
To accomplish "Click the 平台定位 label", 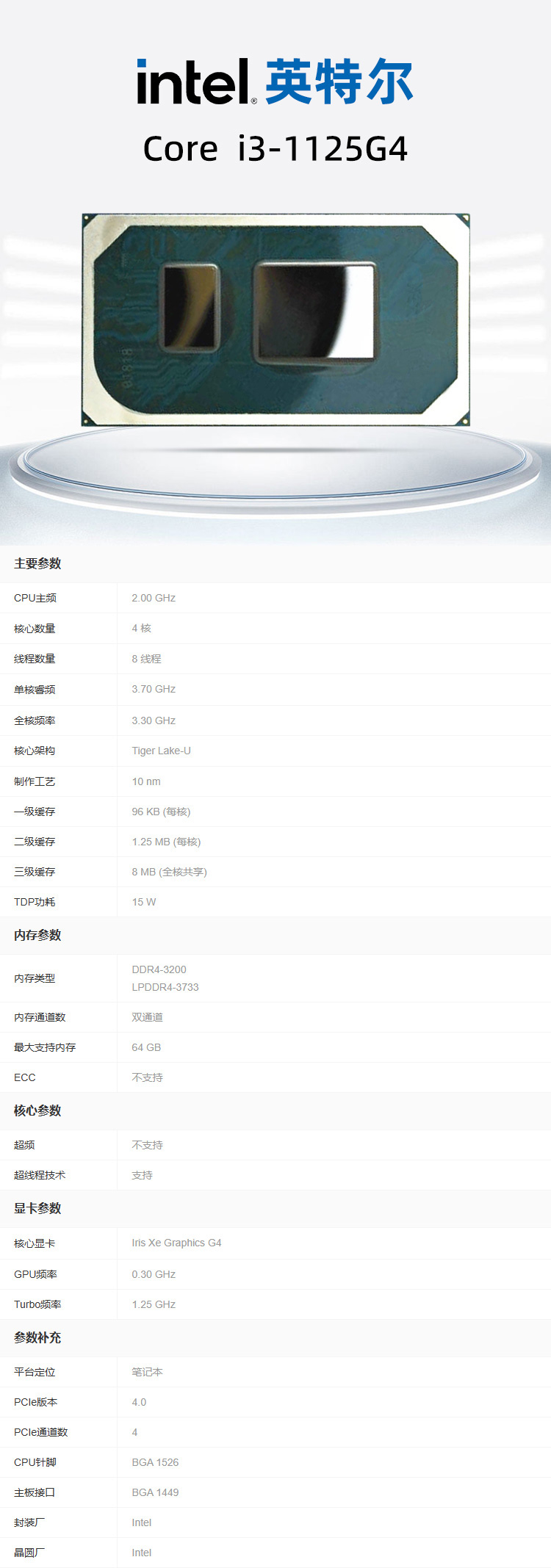I will coord(35,1372).
